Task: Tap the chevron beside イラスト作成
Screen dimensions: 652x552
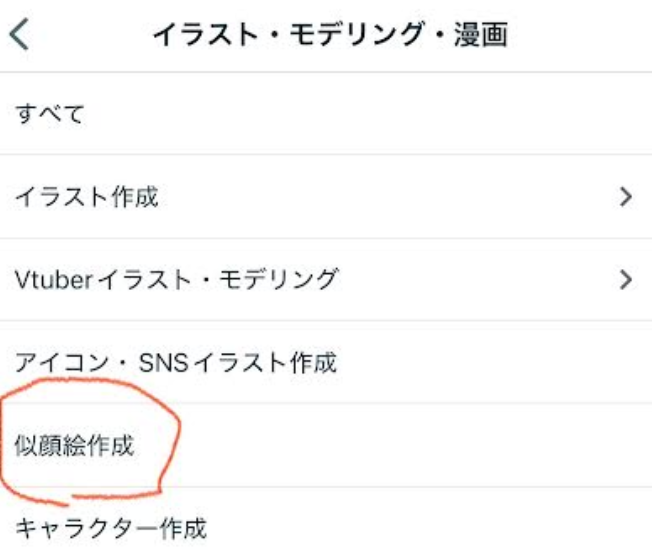Action: [625, 197]
